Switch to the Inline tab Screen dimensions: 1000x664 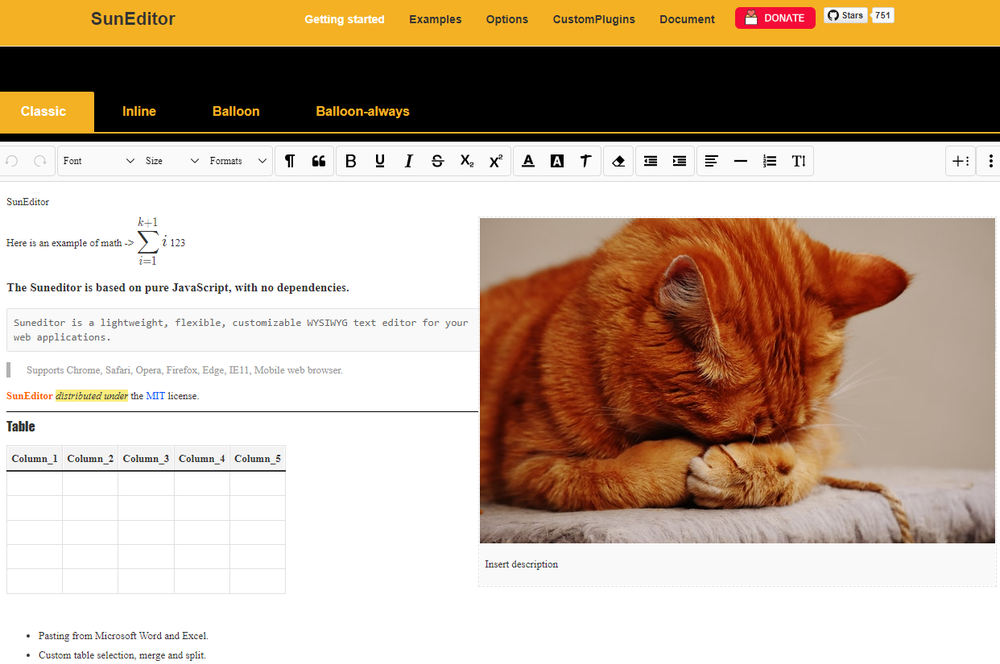139,112
